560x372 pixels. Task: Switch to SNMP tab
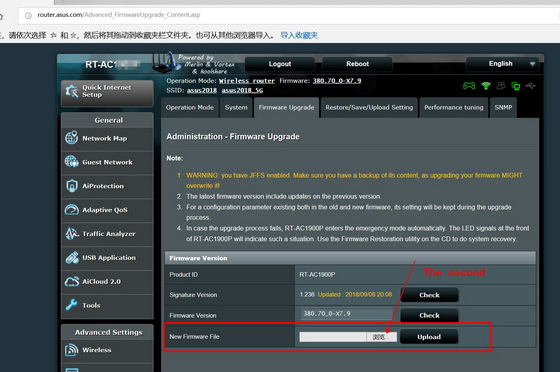coord(503,107)
